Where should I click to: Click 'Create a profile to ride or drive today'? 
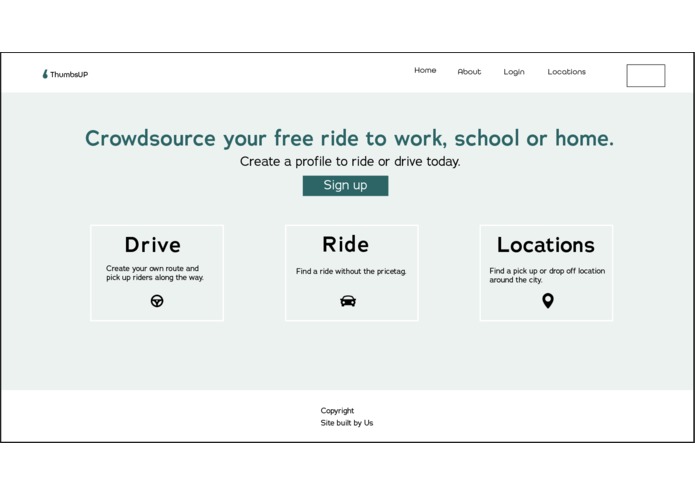350,162
